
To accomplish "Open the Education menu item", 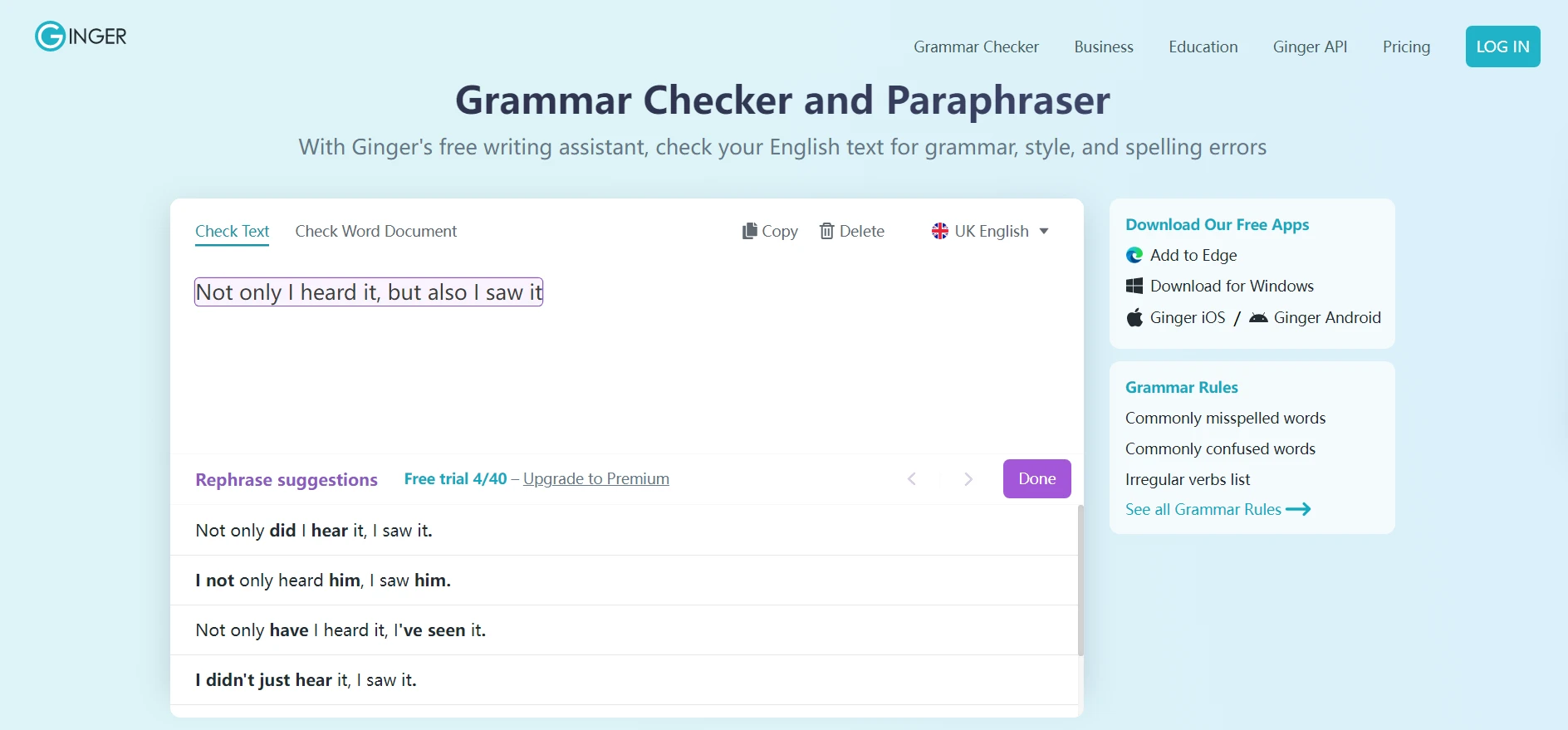I will click(1203, 47).
